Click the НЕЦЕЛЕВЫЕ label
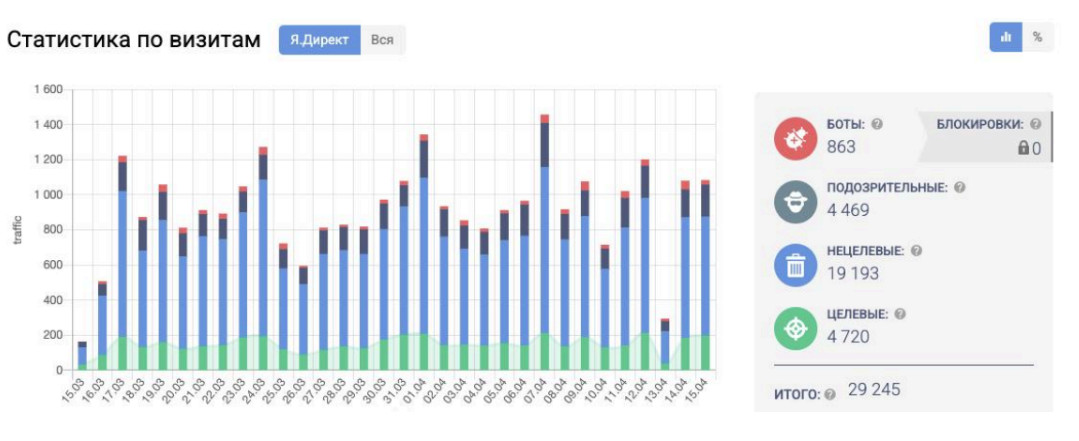1079x441 pixels. coord(866,251)
